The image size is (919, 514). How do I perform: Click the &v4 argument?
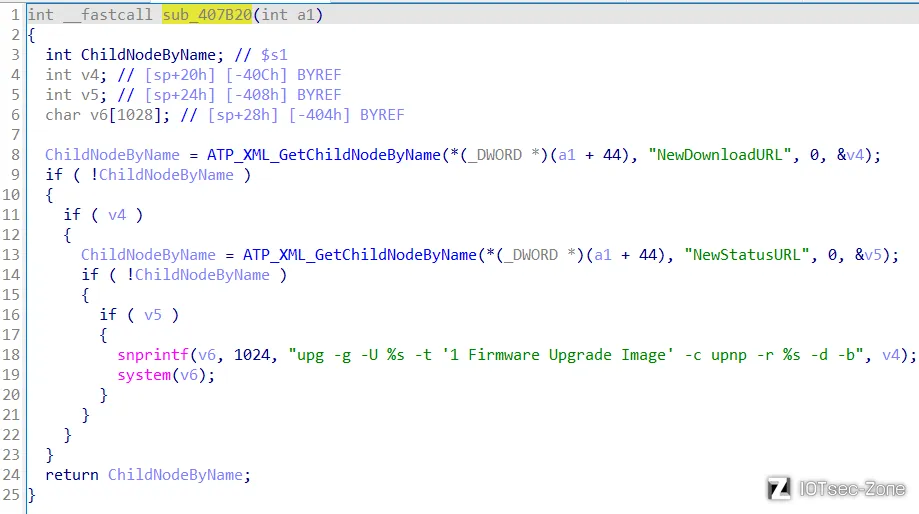(850, 155)
